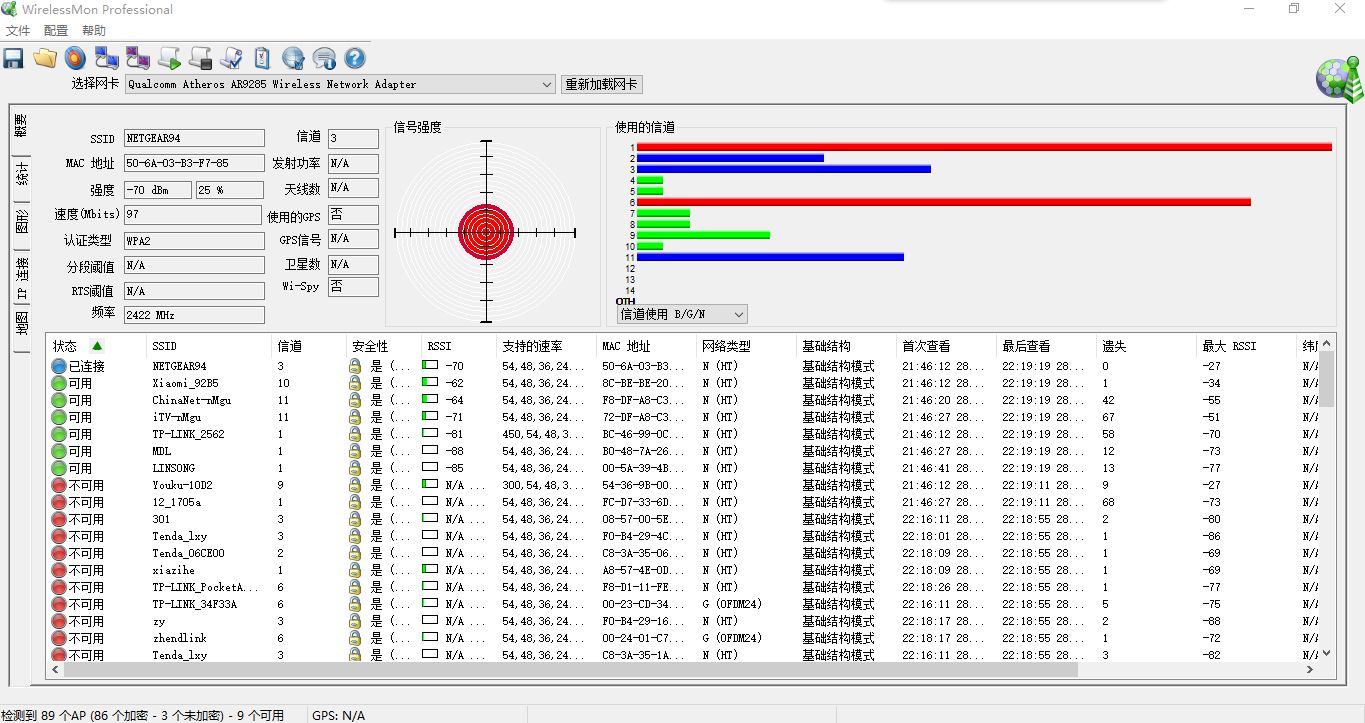This screenshot has width=1365, height=723.
Task: Open the 帮助 menu
Action: (94, 31)
